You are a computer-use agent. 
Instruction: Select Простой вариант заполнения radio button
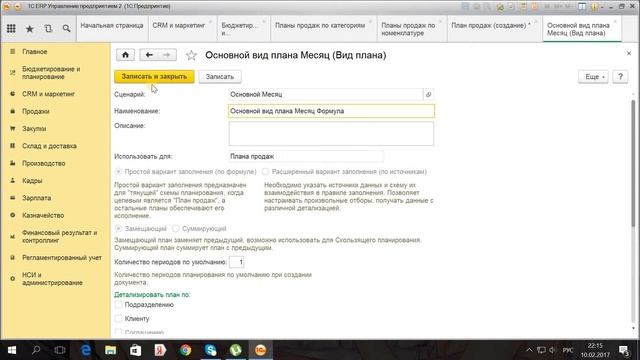tap(118, 172)
